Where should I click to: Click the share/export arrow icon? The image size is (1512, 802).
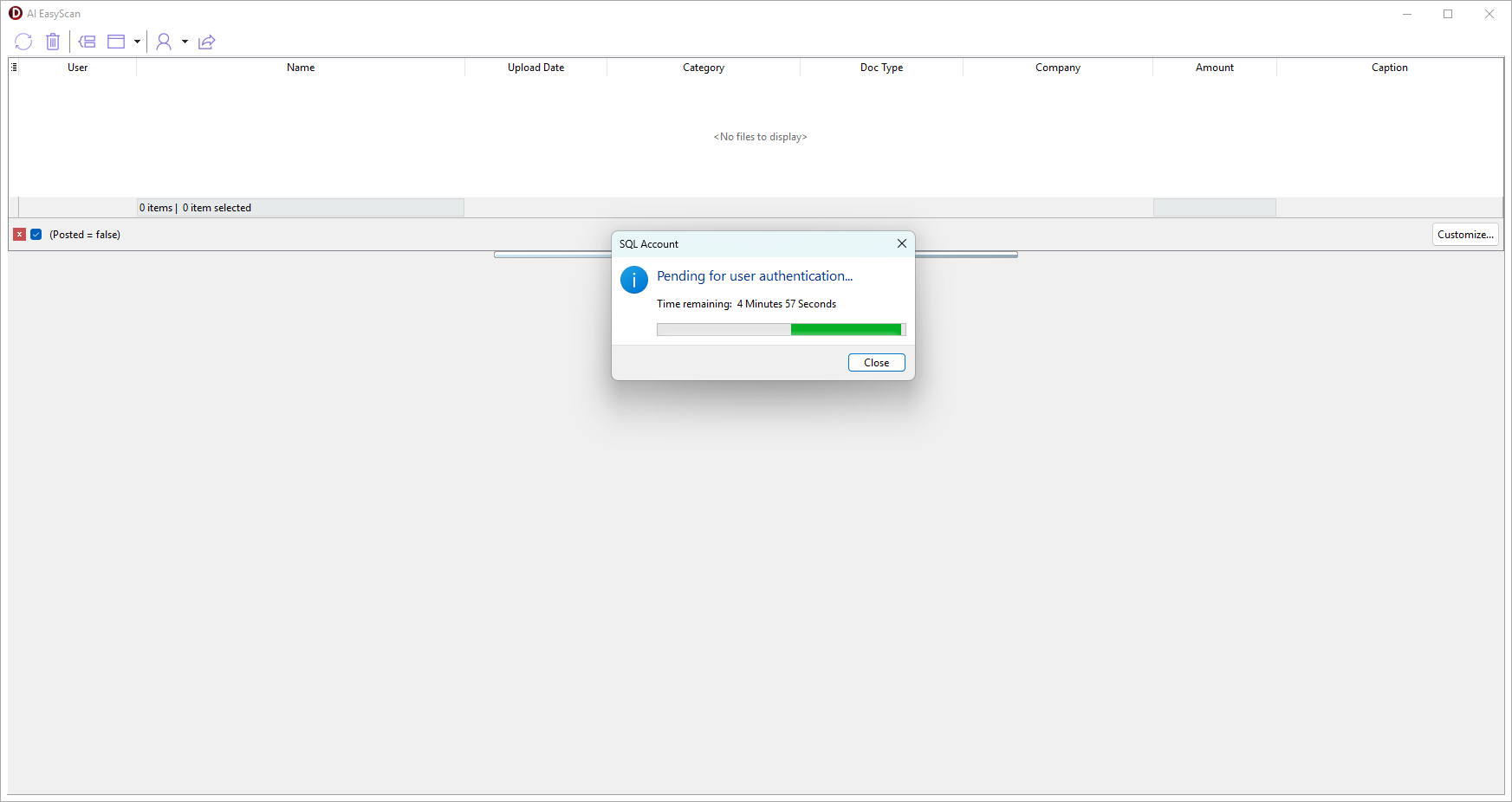206,42
